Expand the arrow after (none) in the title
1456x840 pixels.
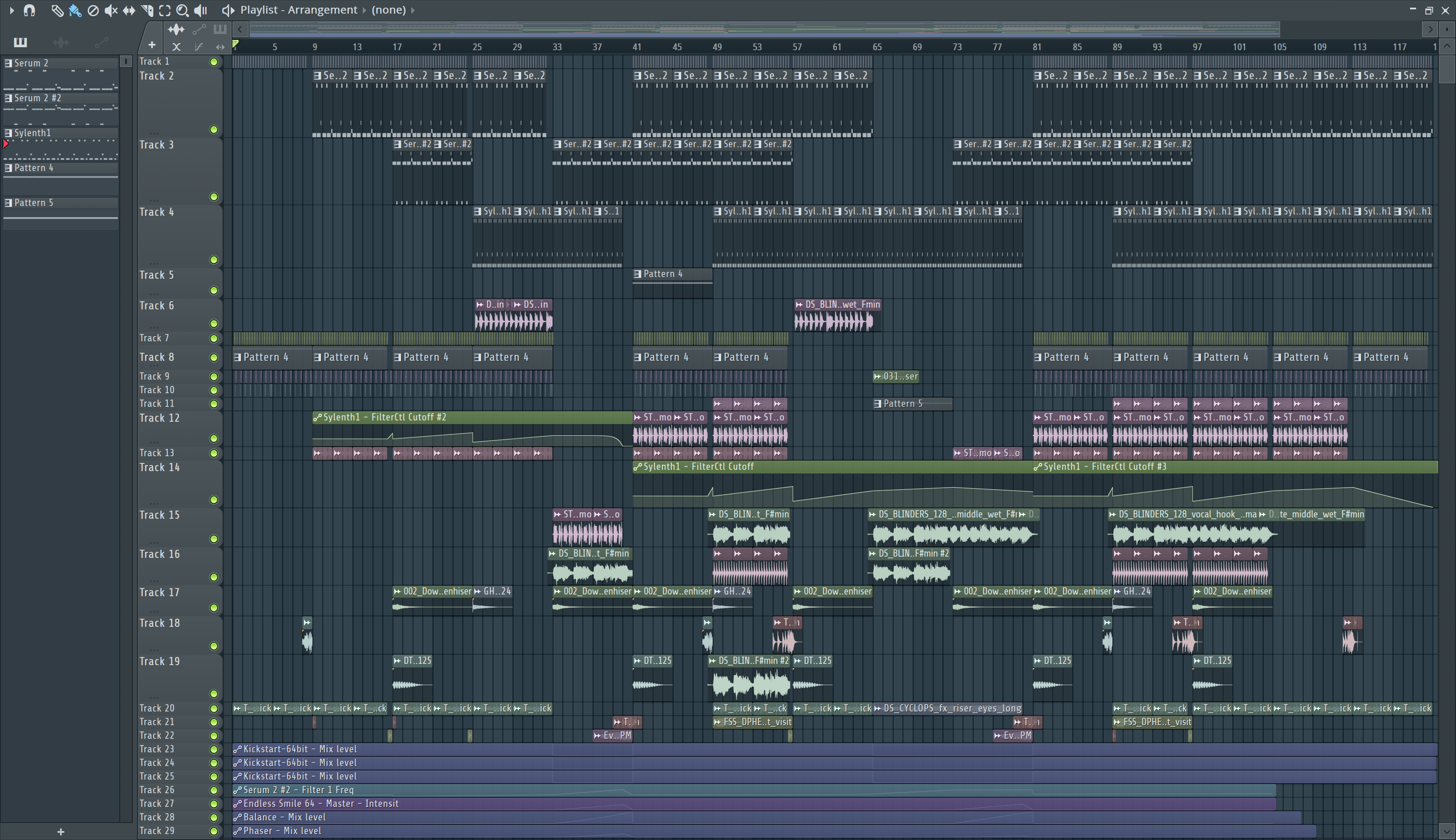click(x=413, y=10)
